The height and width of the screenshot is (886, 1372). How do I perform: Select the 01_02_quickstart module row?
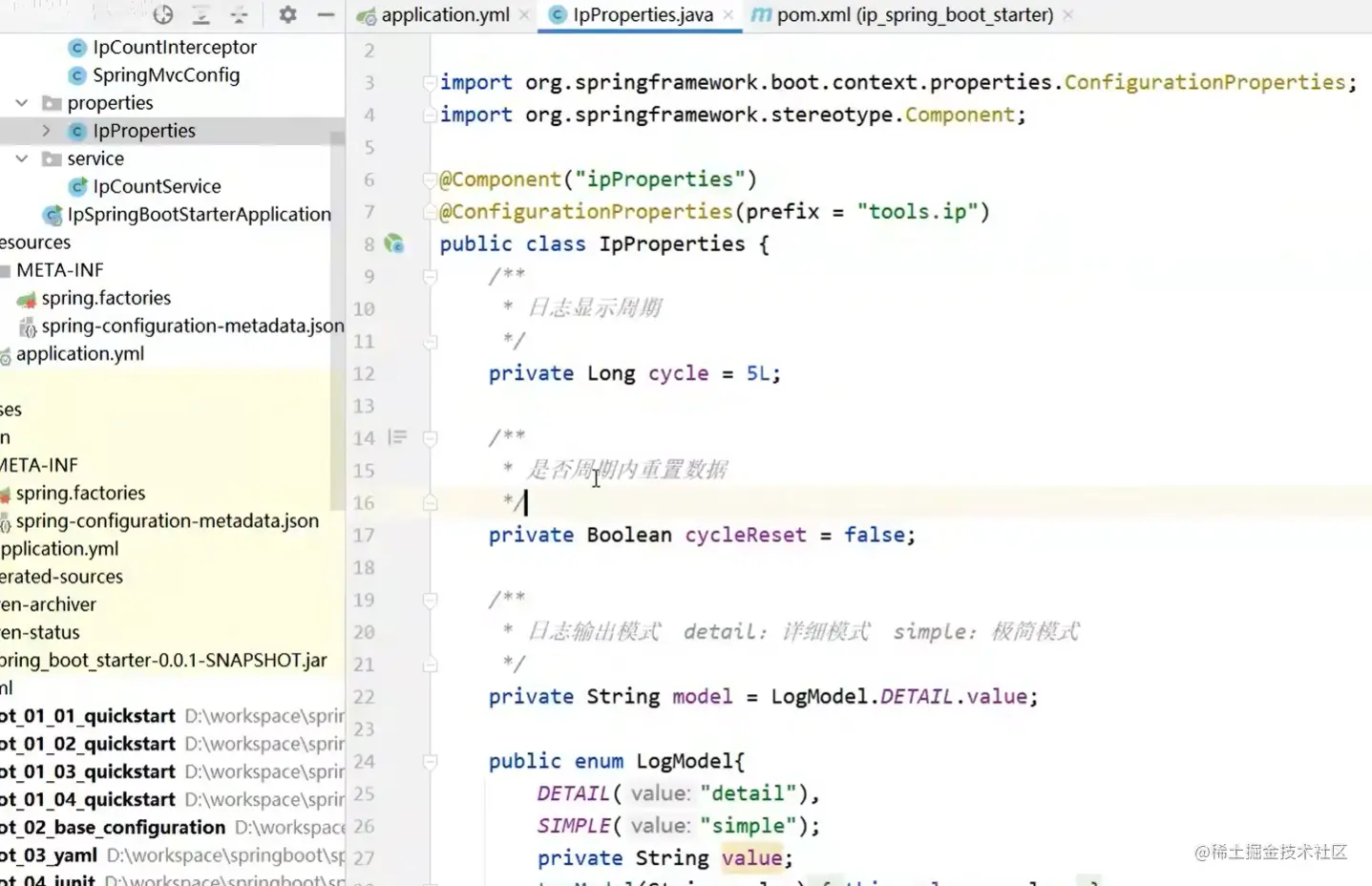172,744
